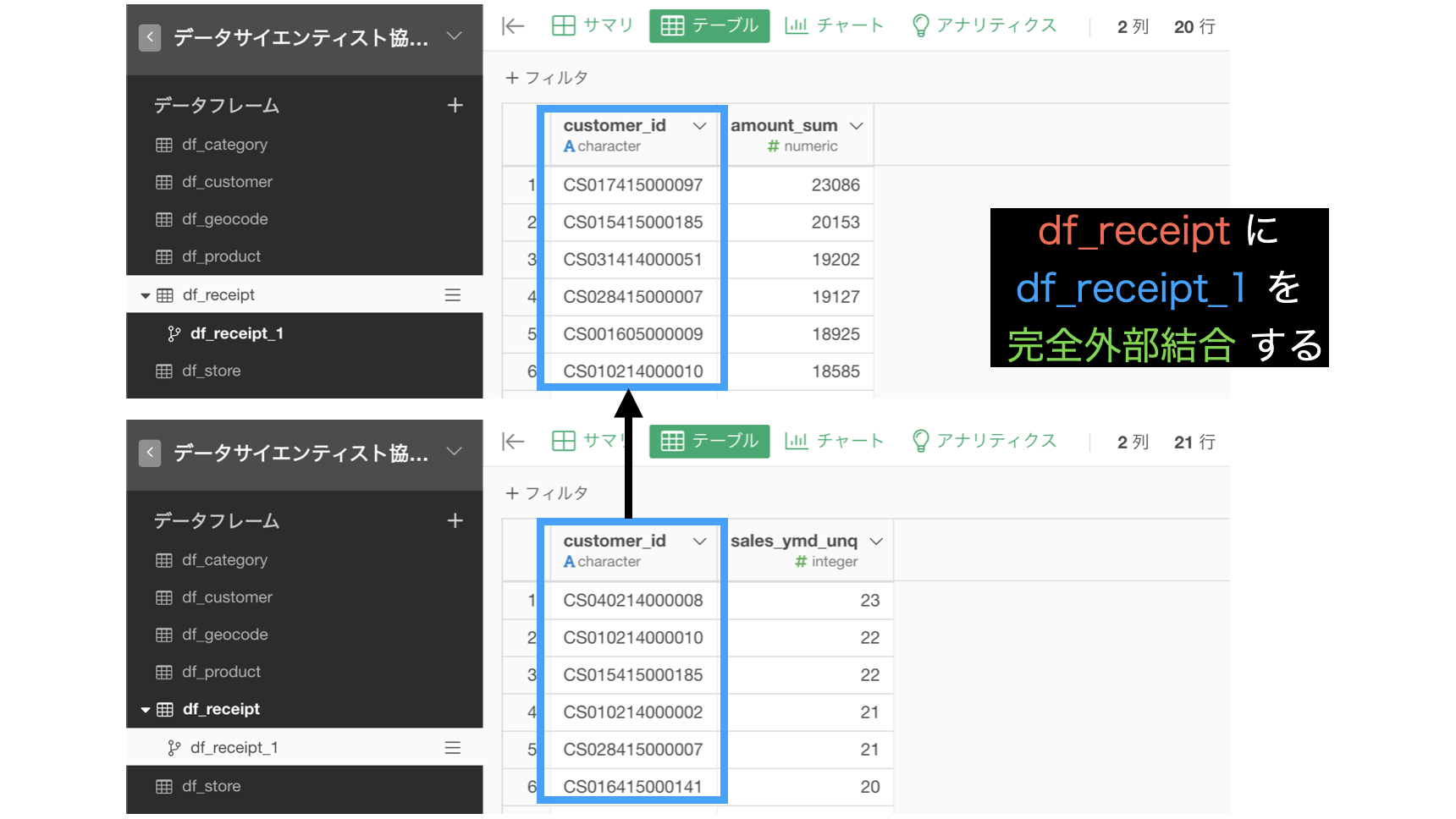Image resolution: width=1456 pixels, height=819 pixels.
Task: Expand lower project name dropdown chevron
Action: pyautogui.click(x=455, y=452)
